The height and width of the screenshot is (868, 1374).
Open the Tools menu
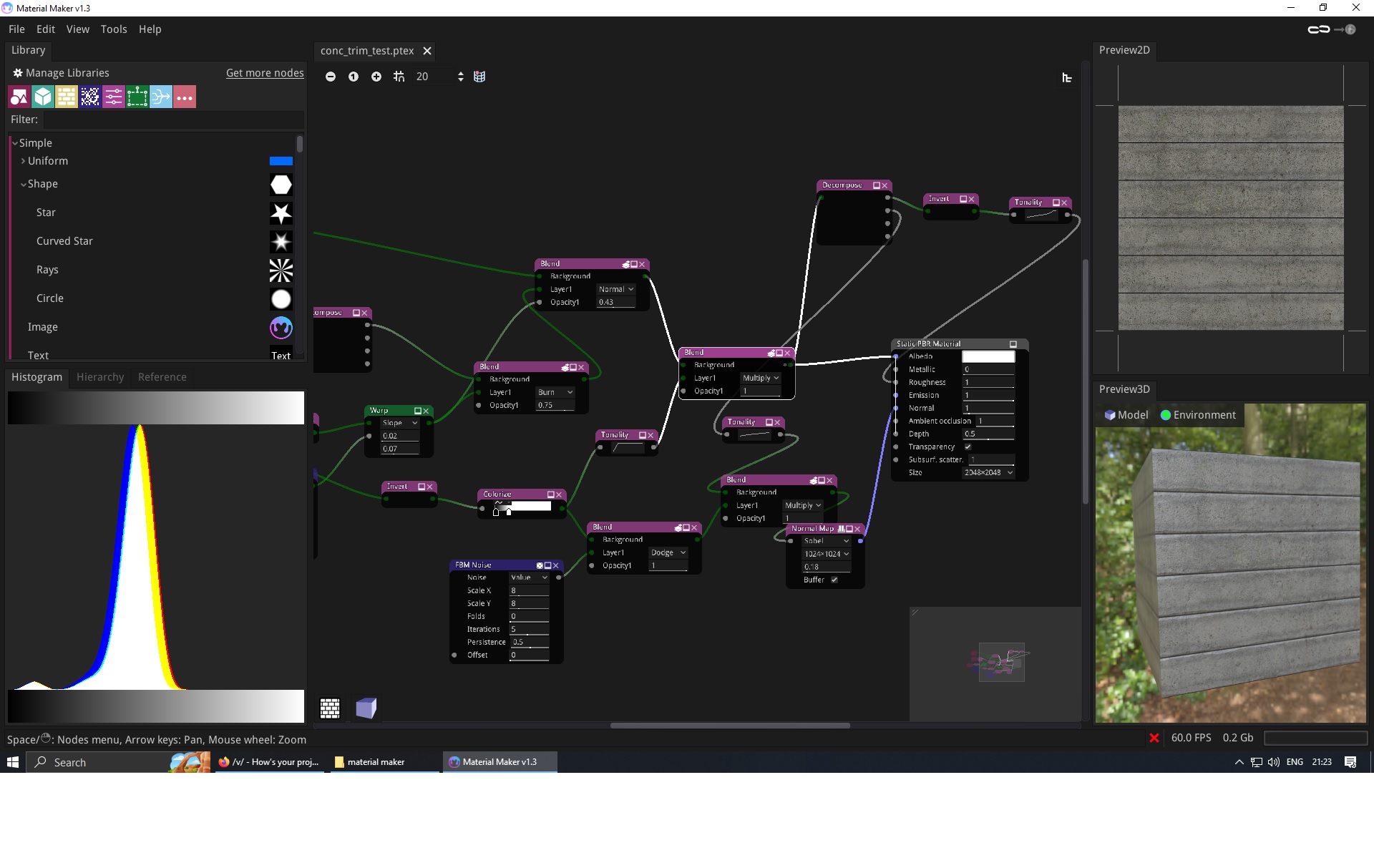pos(113,29)
